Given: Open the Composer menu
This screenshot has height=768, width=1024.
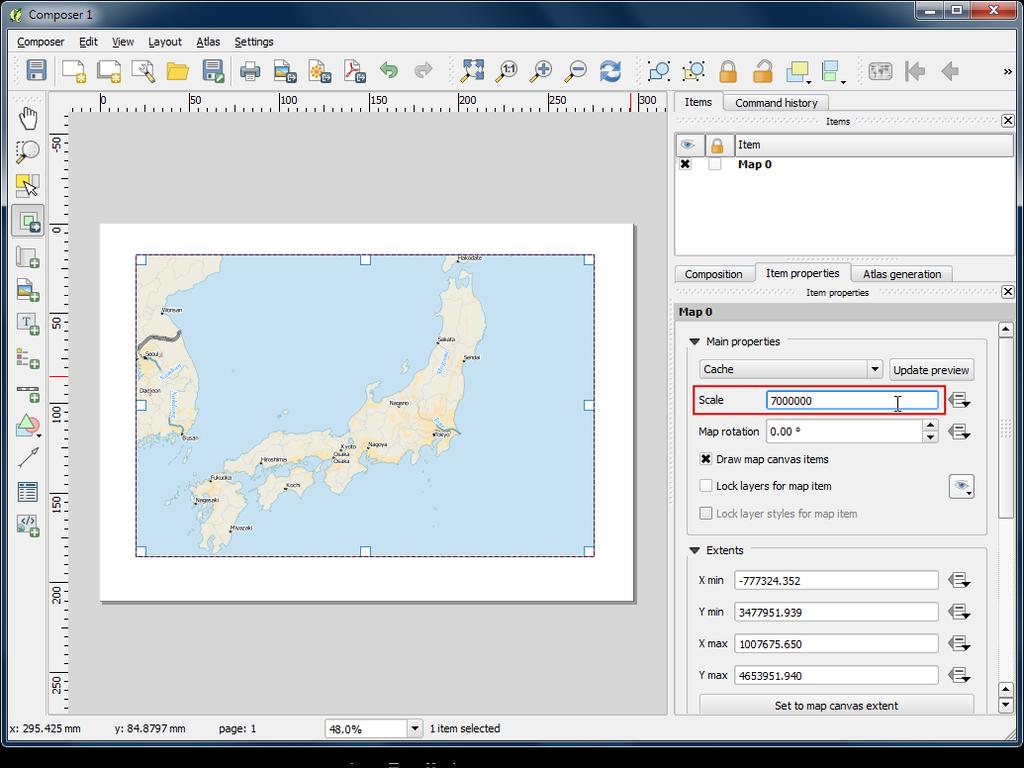Looking at the screenshot, I should pos(40,42).
